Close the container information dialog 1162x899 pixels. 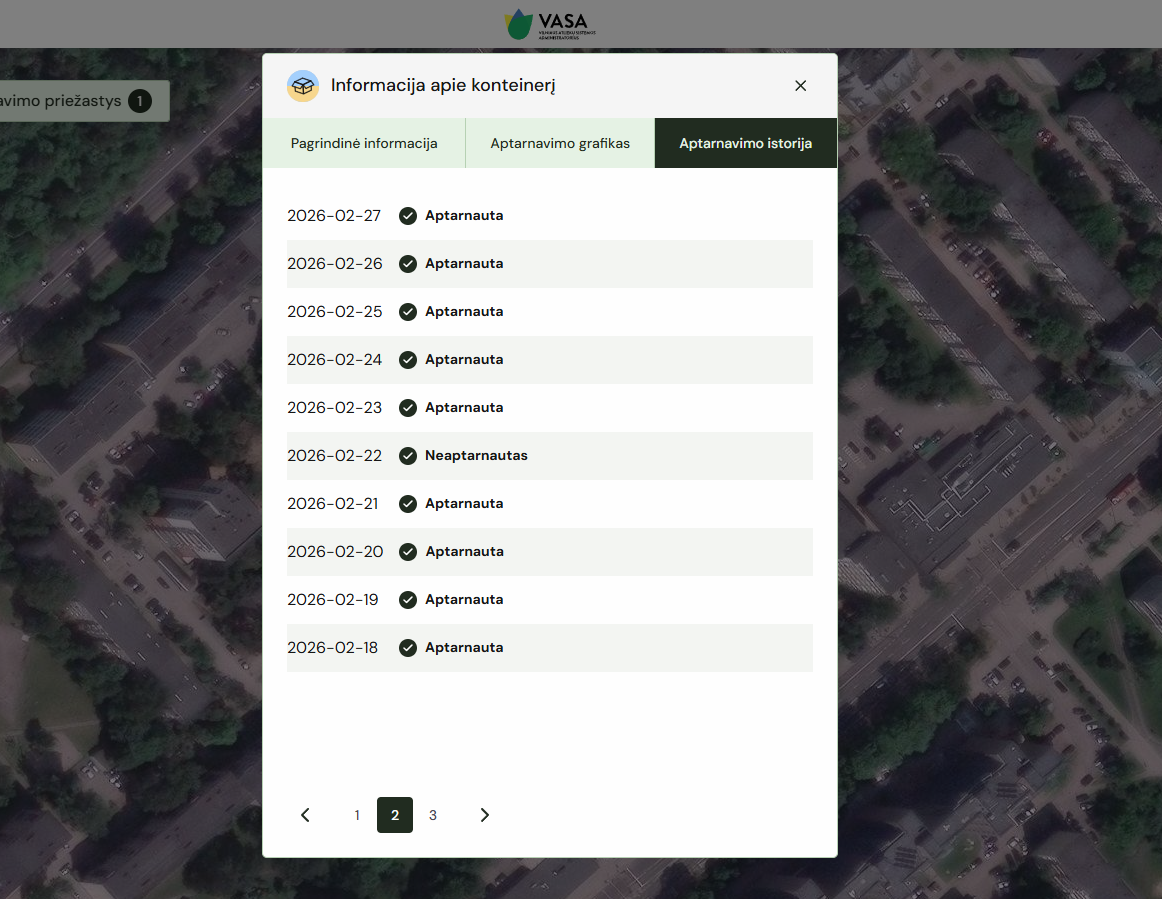(800, 86)
